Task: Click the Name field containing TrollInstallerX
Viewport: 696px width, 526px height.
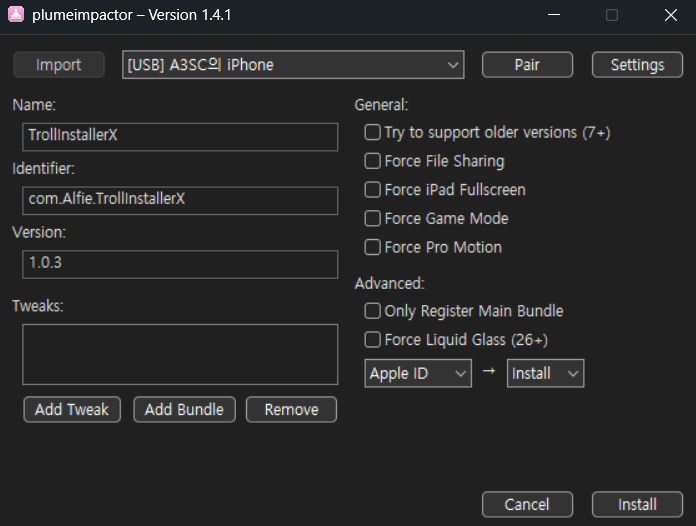Action: pyautogui.click(x=180, y=137)
